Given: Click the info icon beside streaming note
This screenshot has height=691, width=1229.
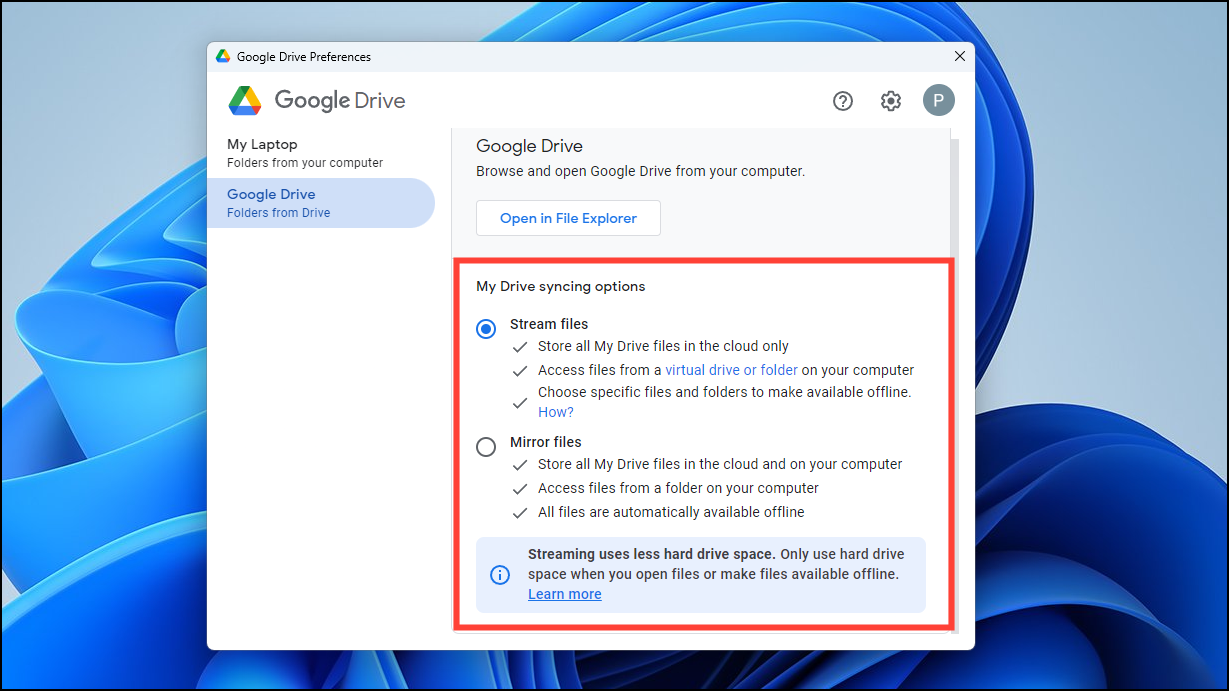Looking at the screenshot, I should [x=500, y=574].
